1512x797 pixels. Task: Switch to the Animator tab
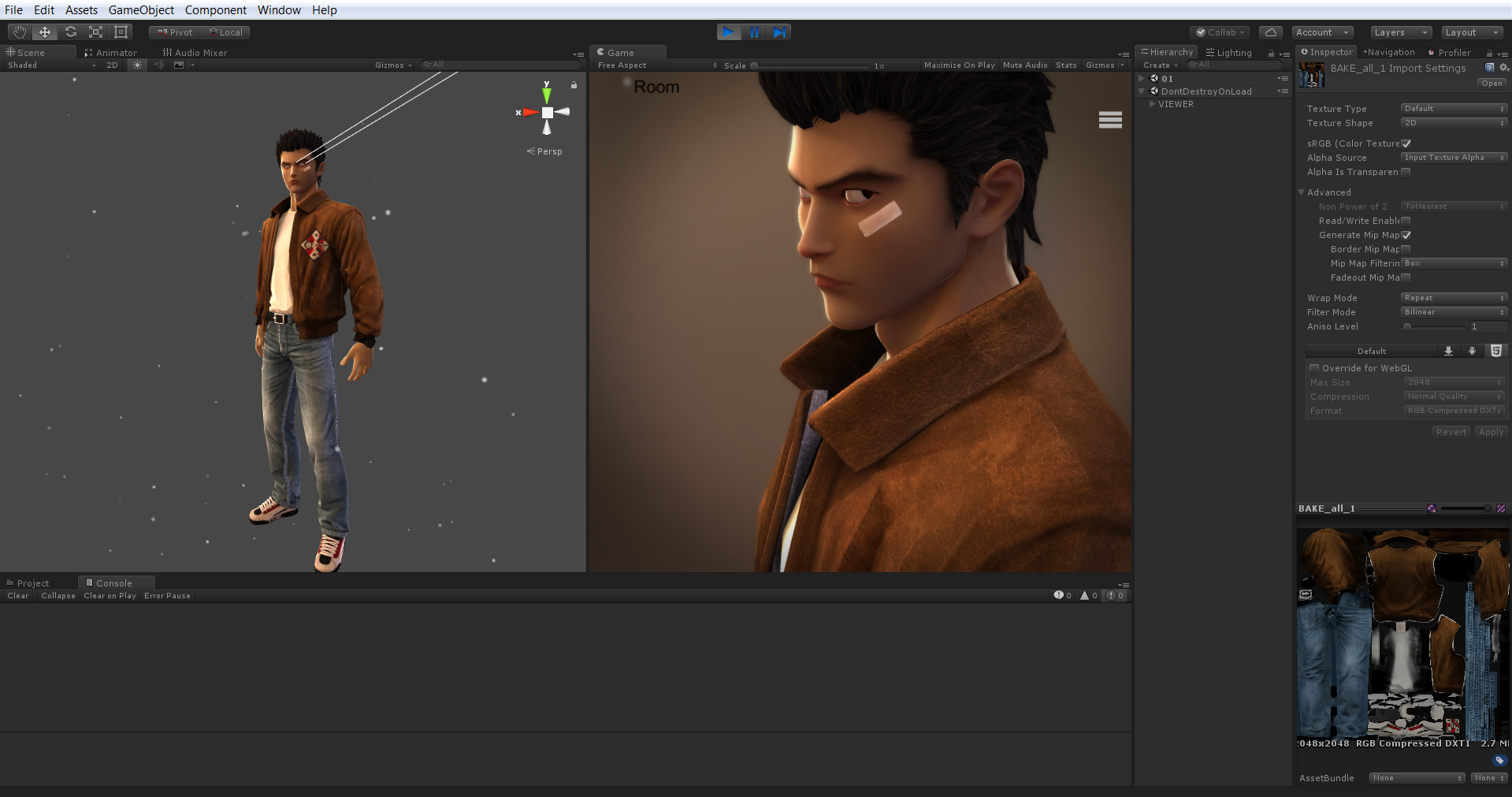110,53
